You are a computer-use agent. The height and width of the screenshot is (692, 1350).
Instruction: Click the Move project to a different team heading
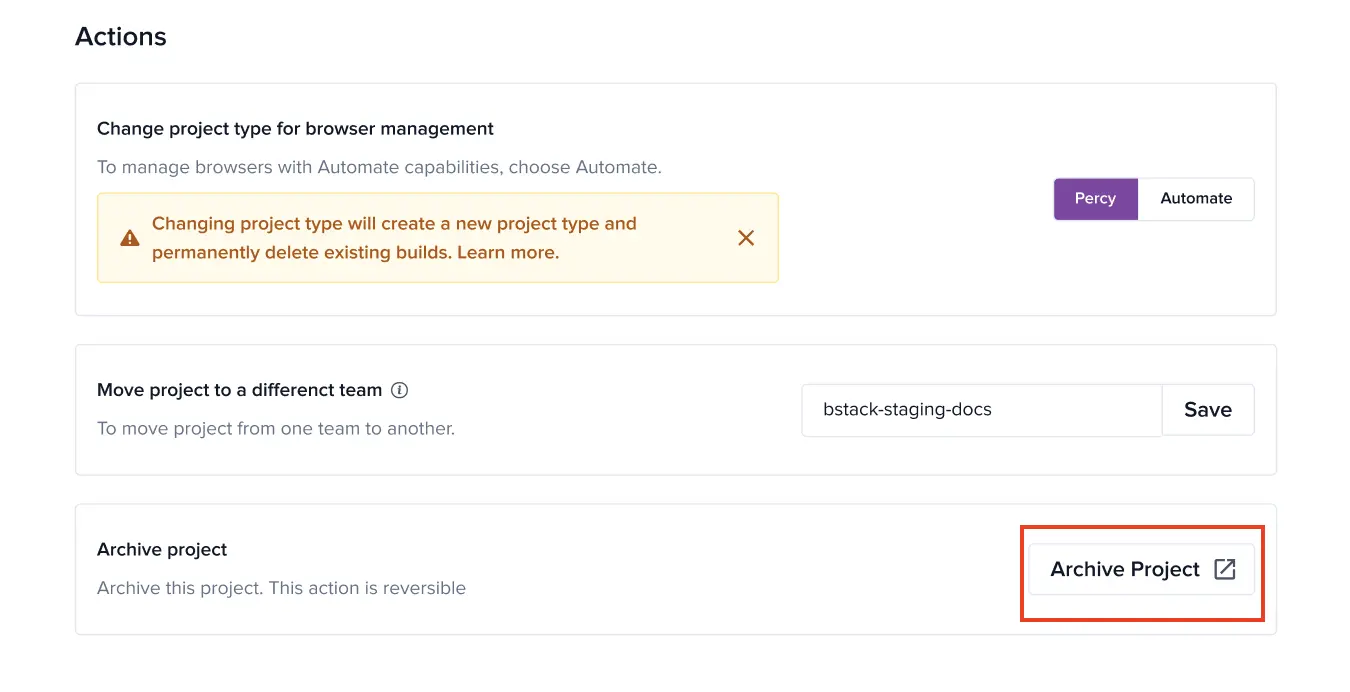coord(238,390)
